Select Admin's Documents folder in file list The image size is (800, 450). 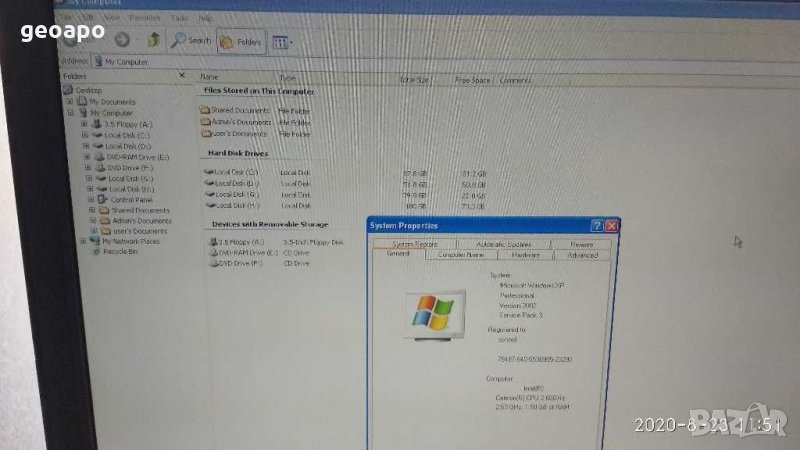pyautogui.click(x=236, y=122)
